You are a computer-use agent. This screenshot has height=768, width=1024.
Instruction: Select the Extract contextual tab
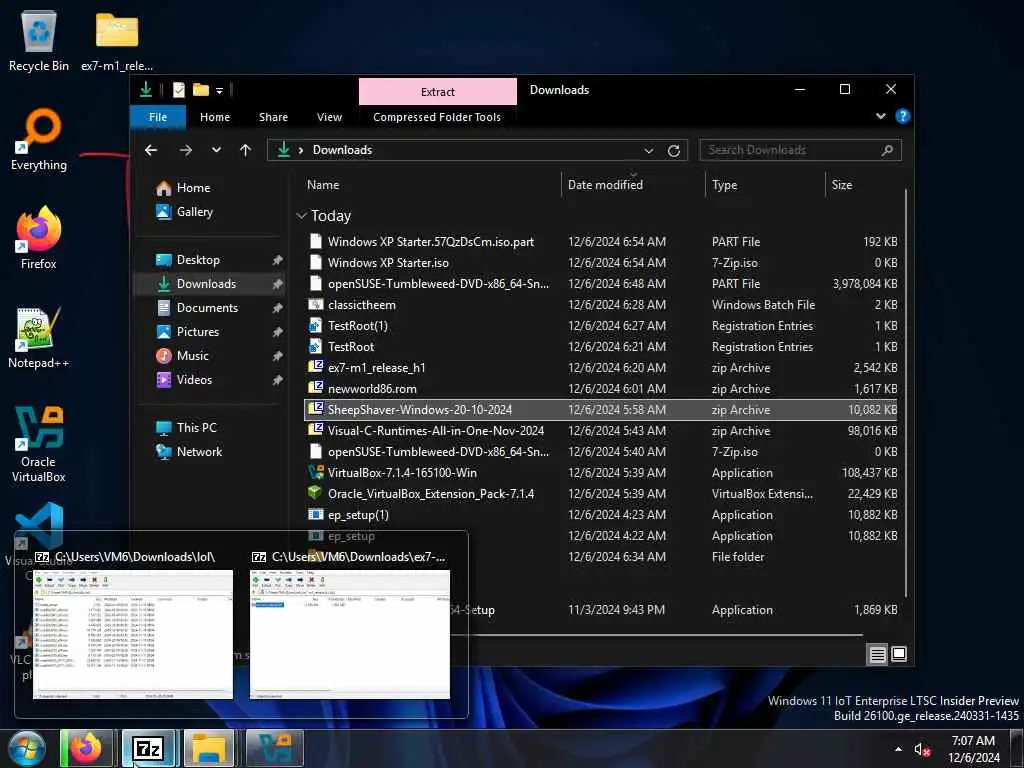coord(438,91)
